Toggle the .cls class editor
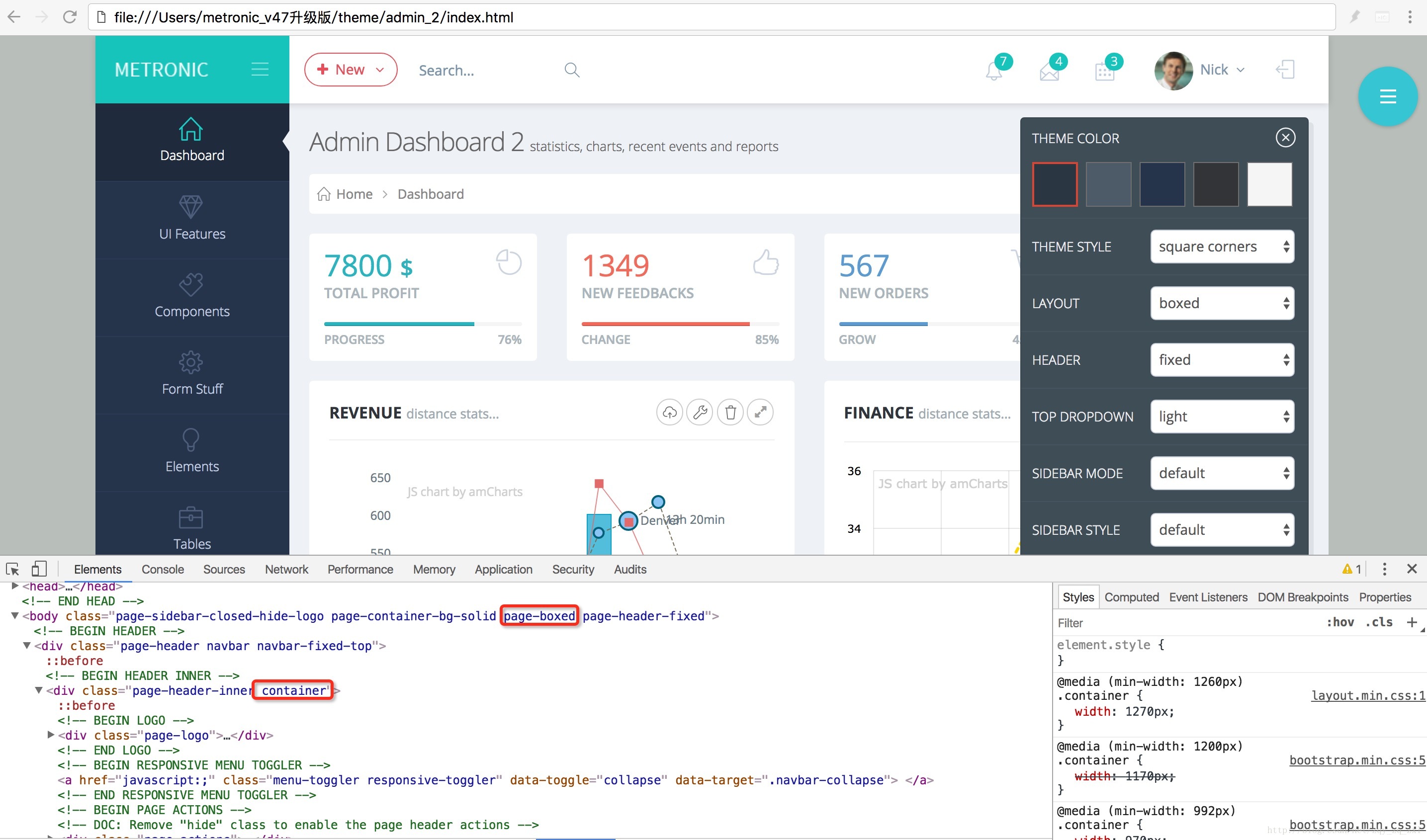 1378,623
